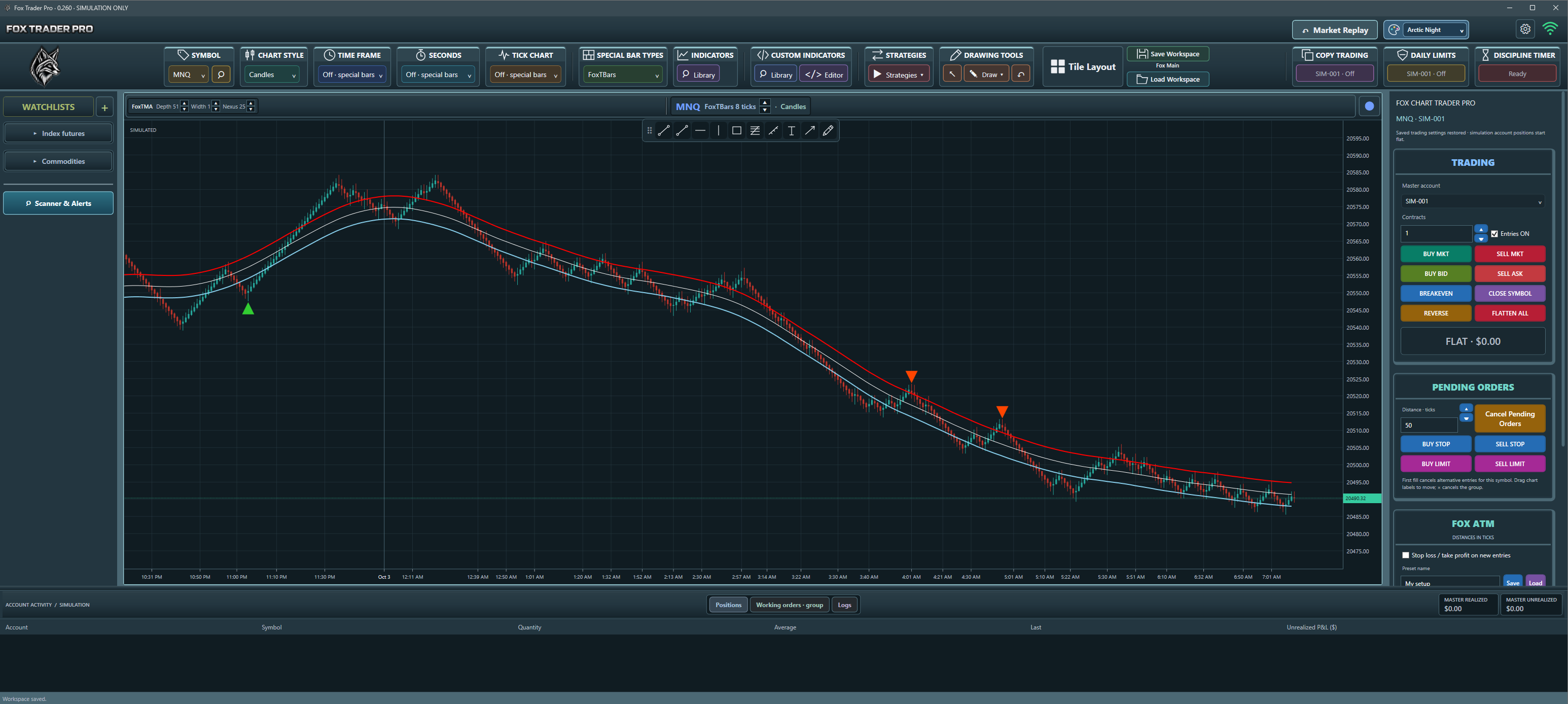Click the FLATTEN ALL button
This screenshot has width=1568, height=704.
[1510, 313]
